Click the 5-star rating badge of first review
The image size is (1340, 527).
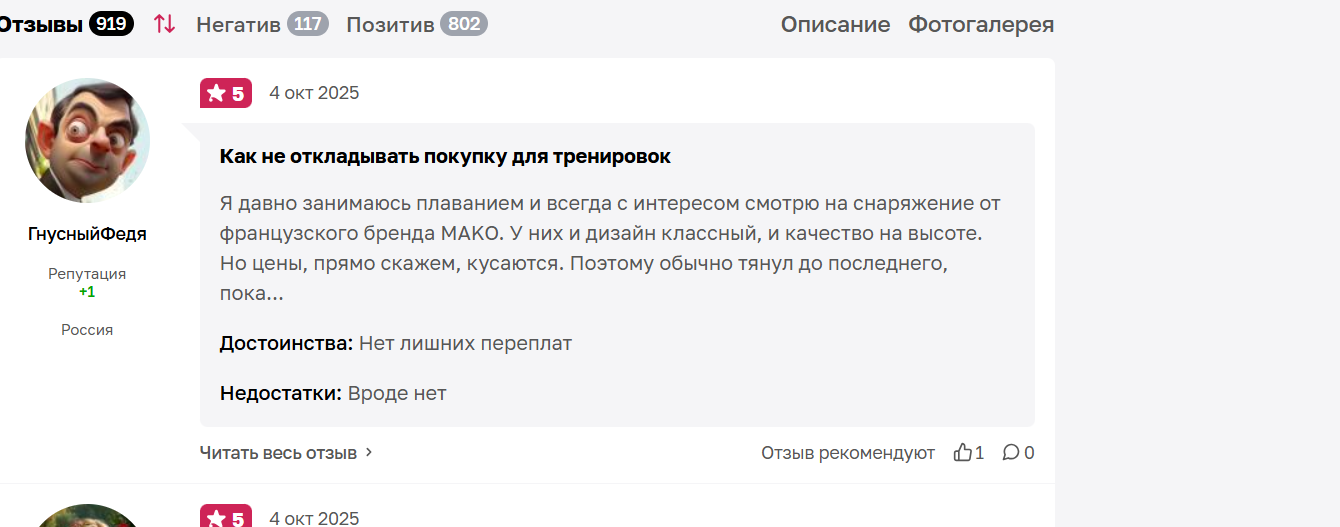[x=226, y=93]
